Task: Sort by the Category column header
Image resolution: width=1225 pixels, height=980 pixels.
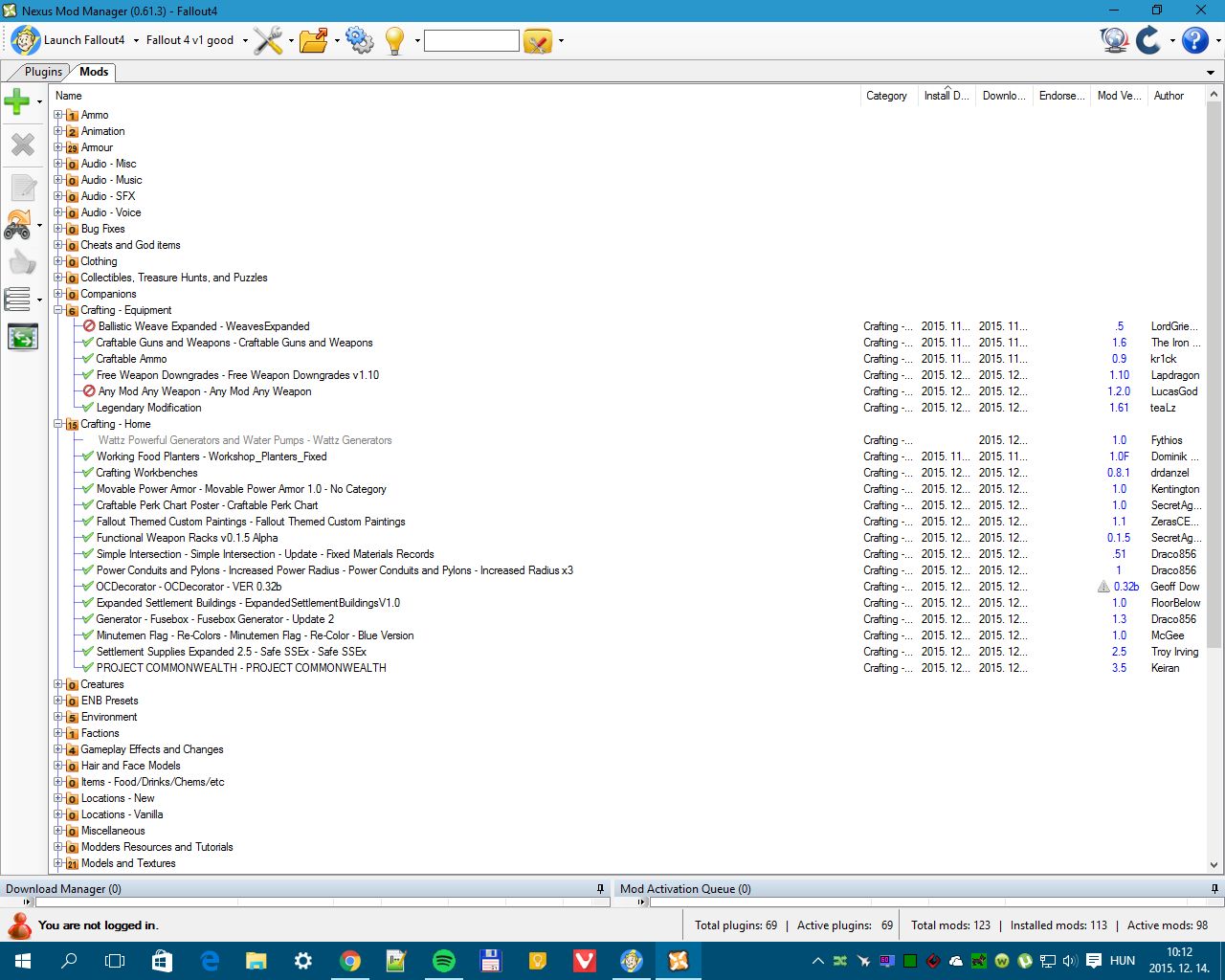Action: 889,96
